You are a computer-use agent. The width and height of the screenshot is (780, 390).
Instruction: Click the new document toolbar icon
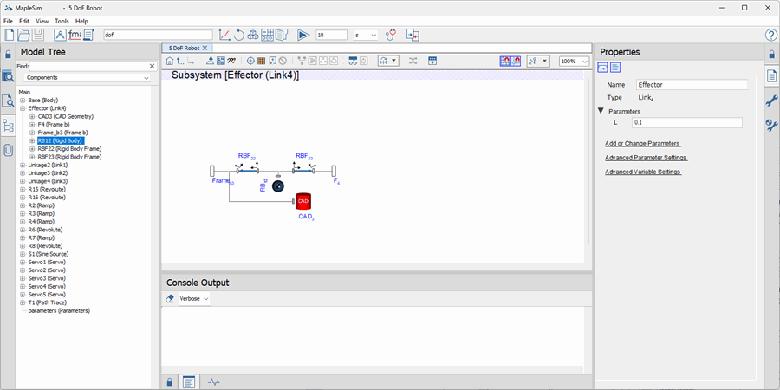pyautogui.click(x=10, y=34)
